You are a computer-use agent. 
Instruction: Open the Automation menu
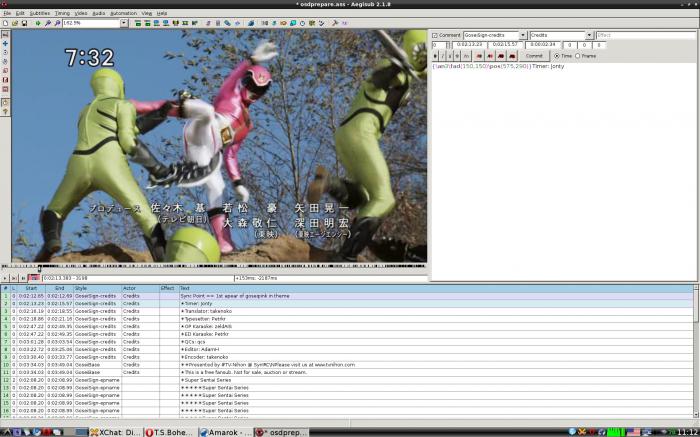(x=123, y=13)
